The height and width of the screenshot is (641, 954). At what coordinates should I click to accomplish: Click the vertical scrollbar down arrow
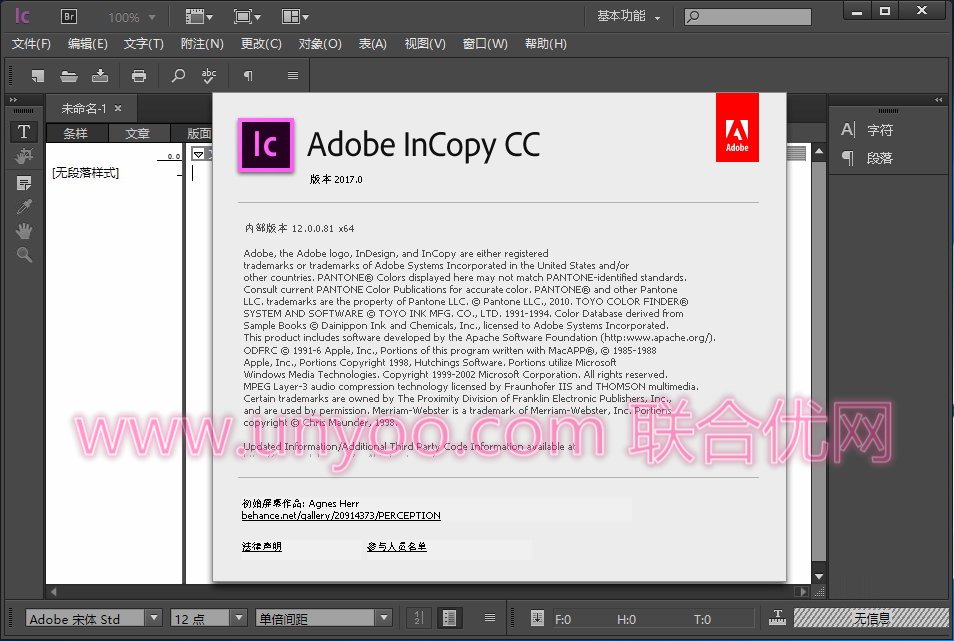tap(819, 577)
